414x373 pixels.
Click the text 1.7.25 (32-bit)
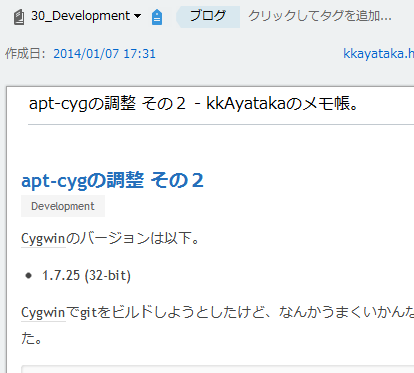click(x=86, y=275)
